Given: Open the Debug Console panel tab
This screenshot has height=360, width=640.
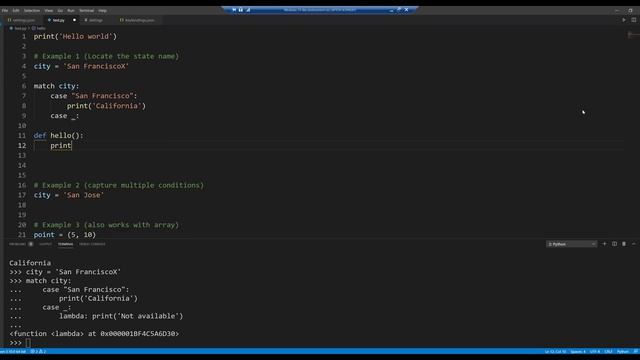Looking at the screenshot, I should coord(92,244).
